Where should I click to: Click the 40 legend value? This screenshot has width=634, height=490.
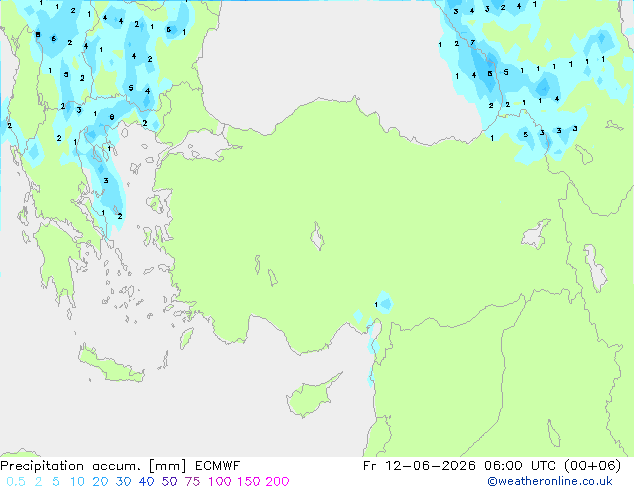click(146, 482)
